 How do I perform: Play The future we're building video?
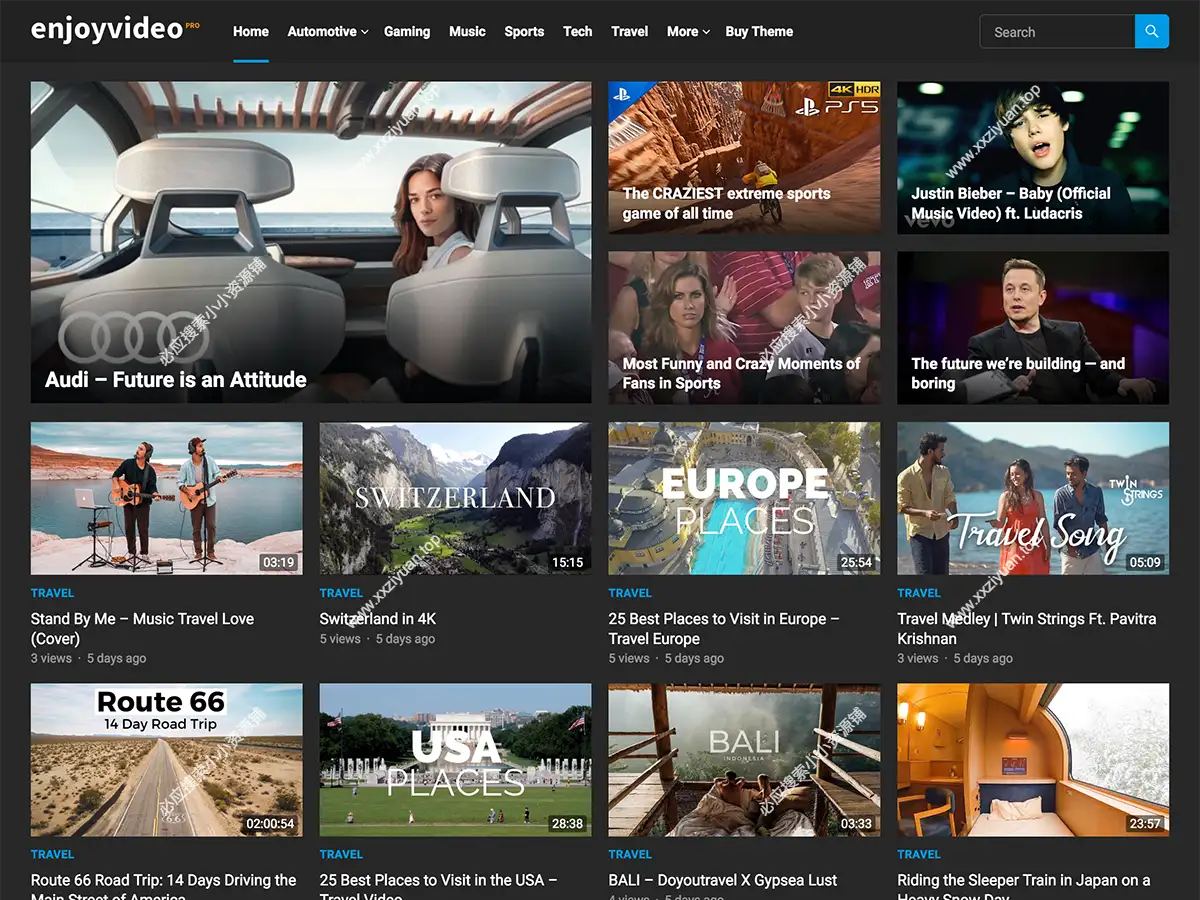click(x=1032, y=327)
